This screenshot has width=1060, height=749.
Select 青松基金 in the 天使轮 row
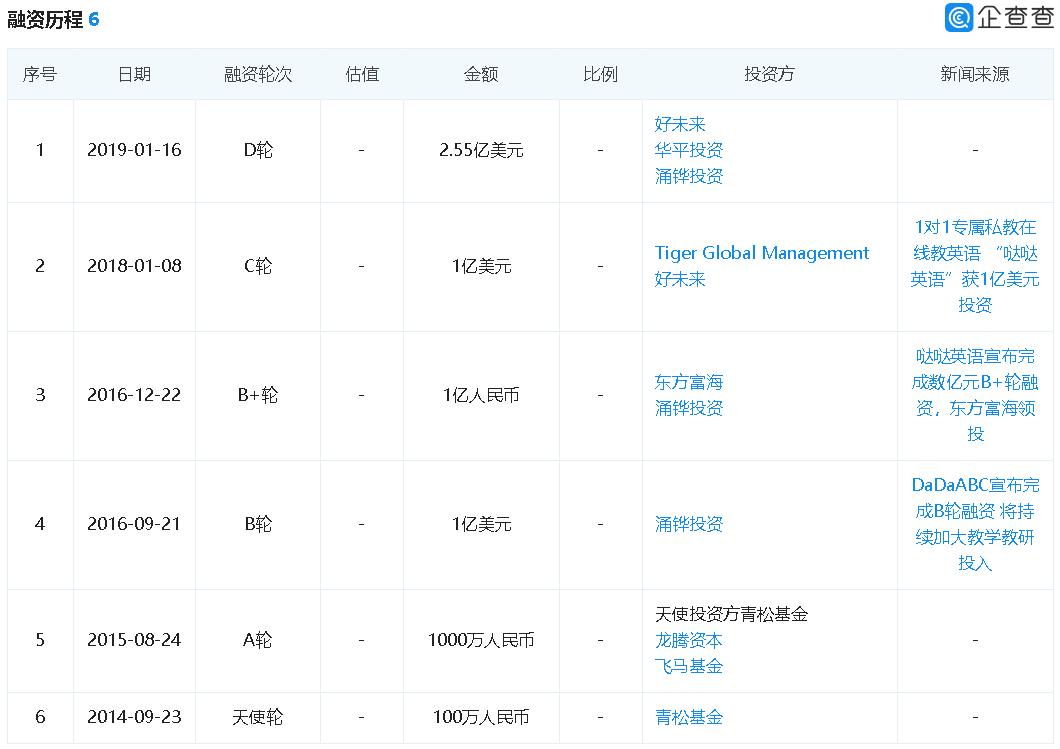click(x=687, y=717)
